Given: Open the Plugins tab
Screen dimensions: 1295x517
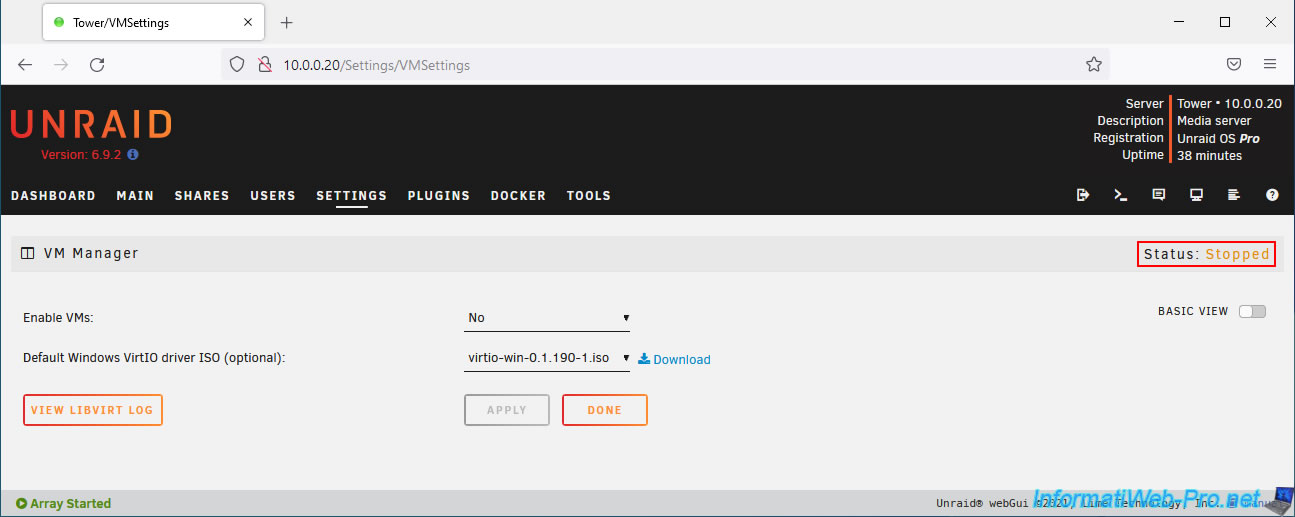Looking at the screenshot, I should 438,196.
